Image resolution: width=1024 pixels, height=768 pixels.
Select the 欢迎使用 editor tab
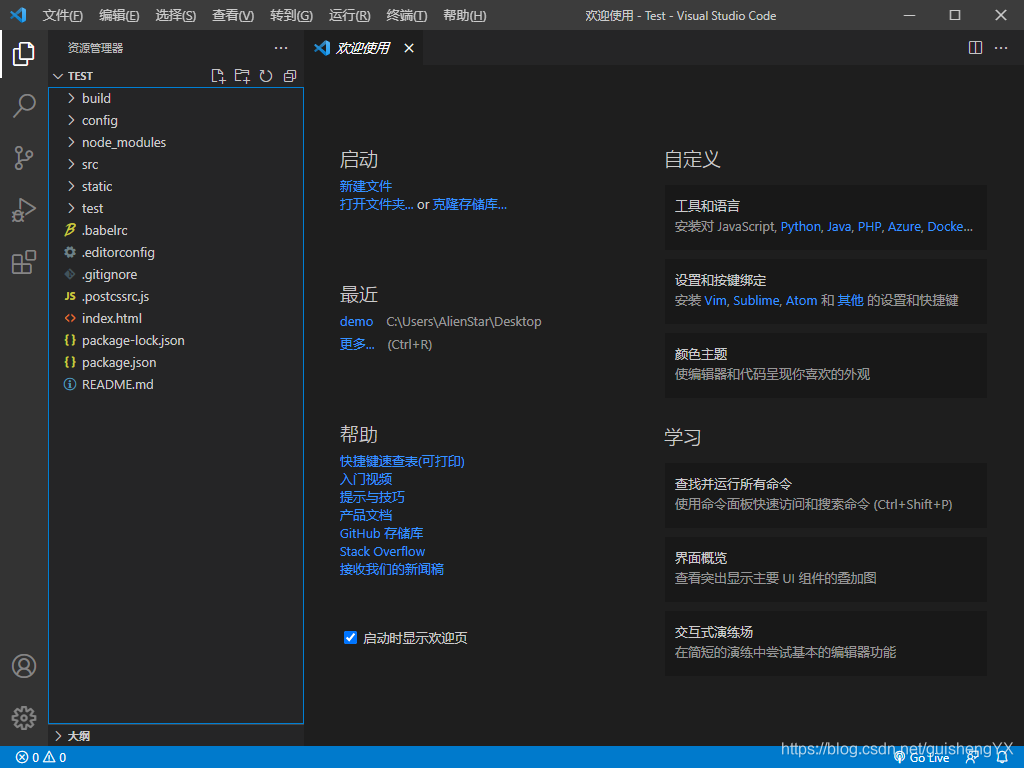(364, 48)
